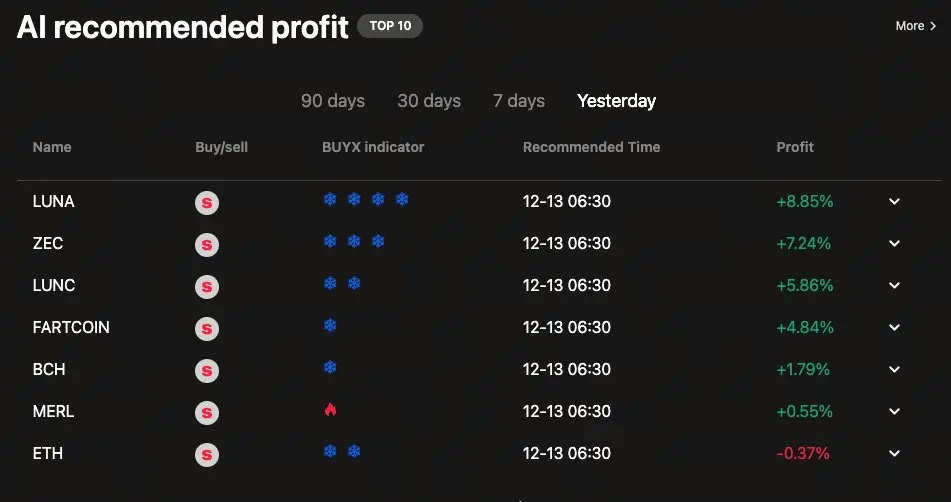Click the sell badge for FARTCOIN

207,329
